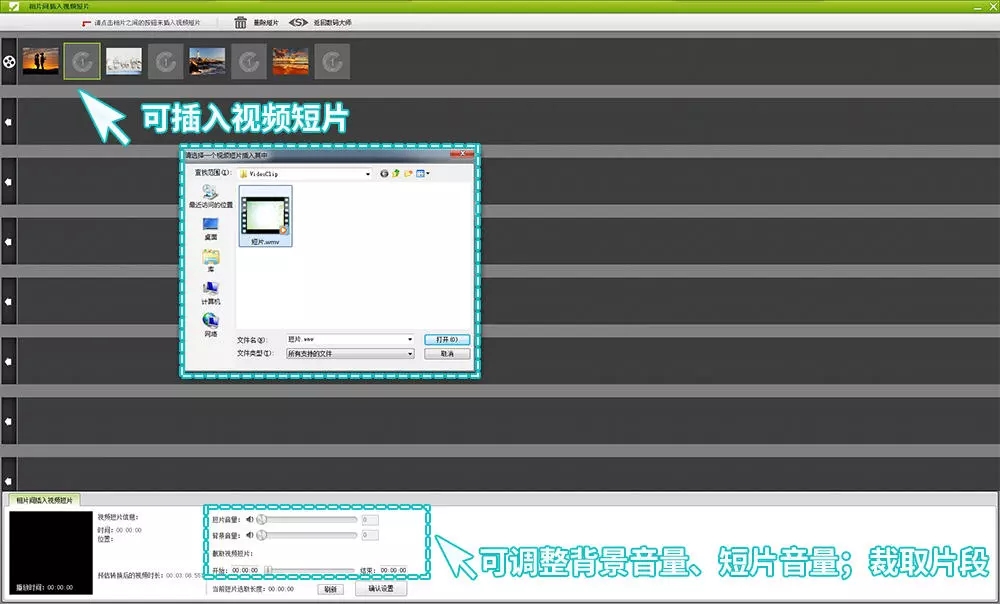The width and height of the screenshot is (1000, 604).
Task: Open the VideoClip look-in dropdown
Action: pyautogui.click(x=305, y=173)
